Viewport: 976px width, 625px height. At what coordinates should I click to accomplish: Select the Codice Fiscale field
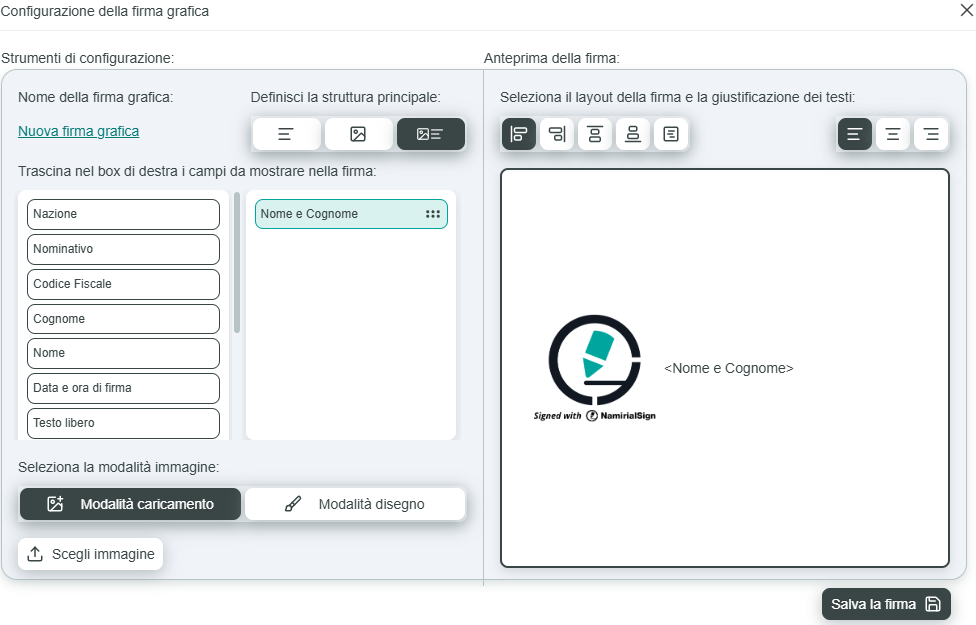click(123, 284)
